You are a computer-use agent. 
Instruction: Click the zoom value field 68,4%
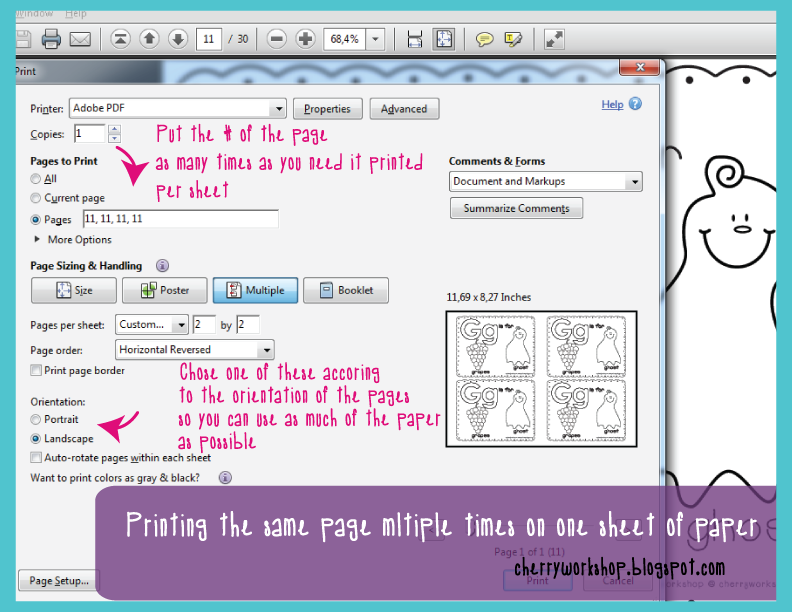pos(345,39)
